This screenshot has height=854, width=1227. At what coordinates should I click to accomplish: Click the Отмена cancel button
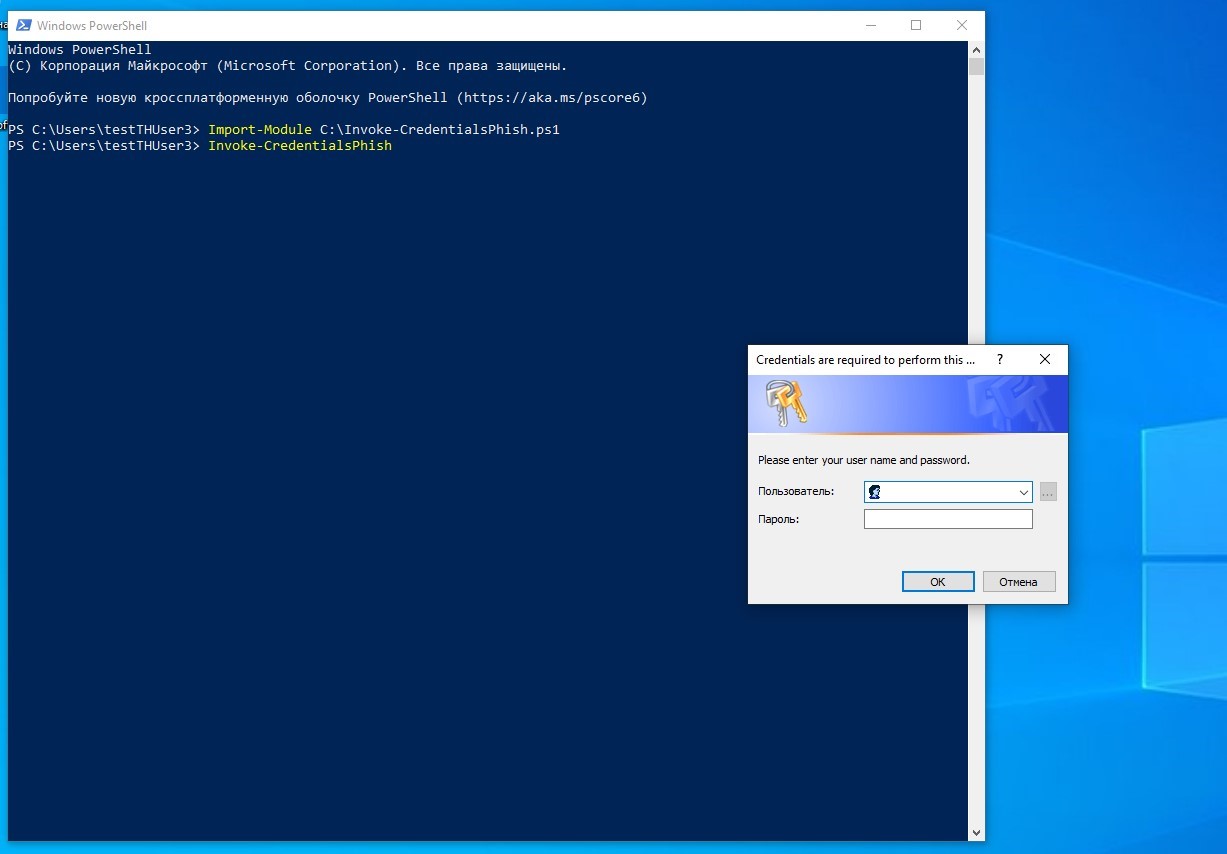pyautogui.click(x=1019, y=582)
